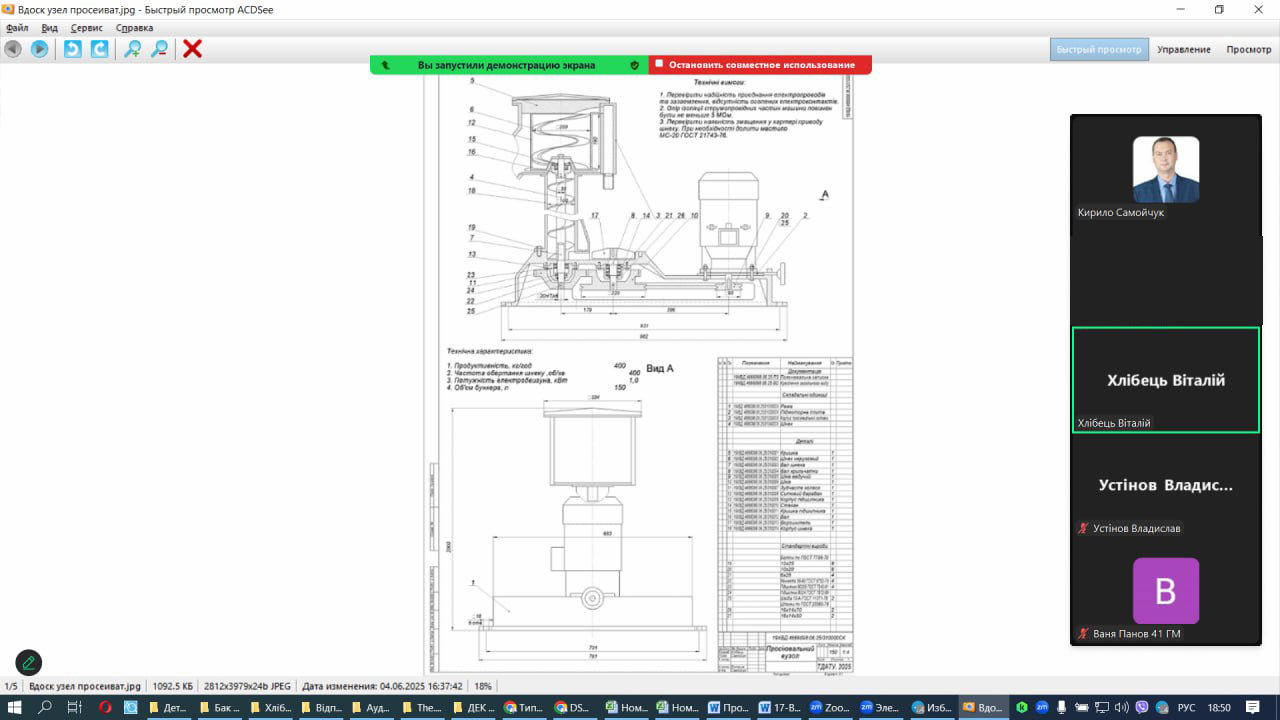Go to the previous image
The width and height of the screenshot is (1280, 720).
click(x=13, y=49)
